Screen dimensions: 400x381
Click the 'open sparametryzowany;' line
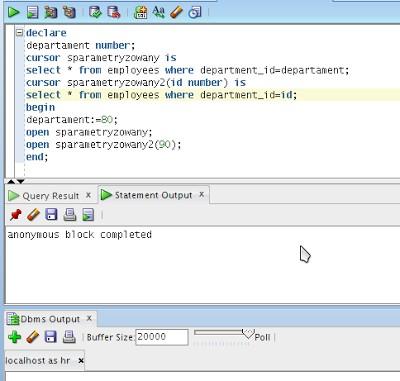coord(89,132)
